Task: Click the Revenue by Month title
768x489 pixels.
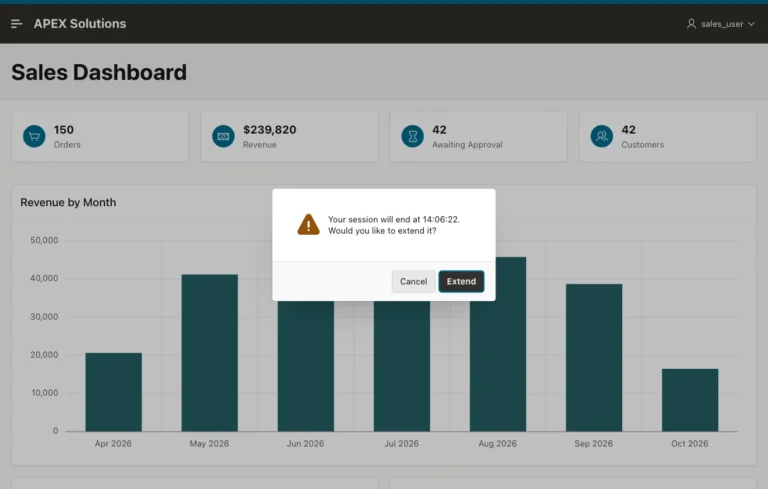Action: [68, 202]
